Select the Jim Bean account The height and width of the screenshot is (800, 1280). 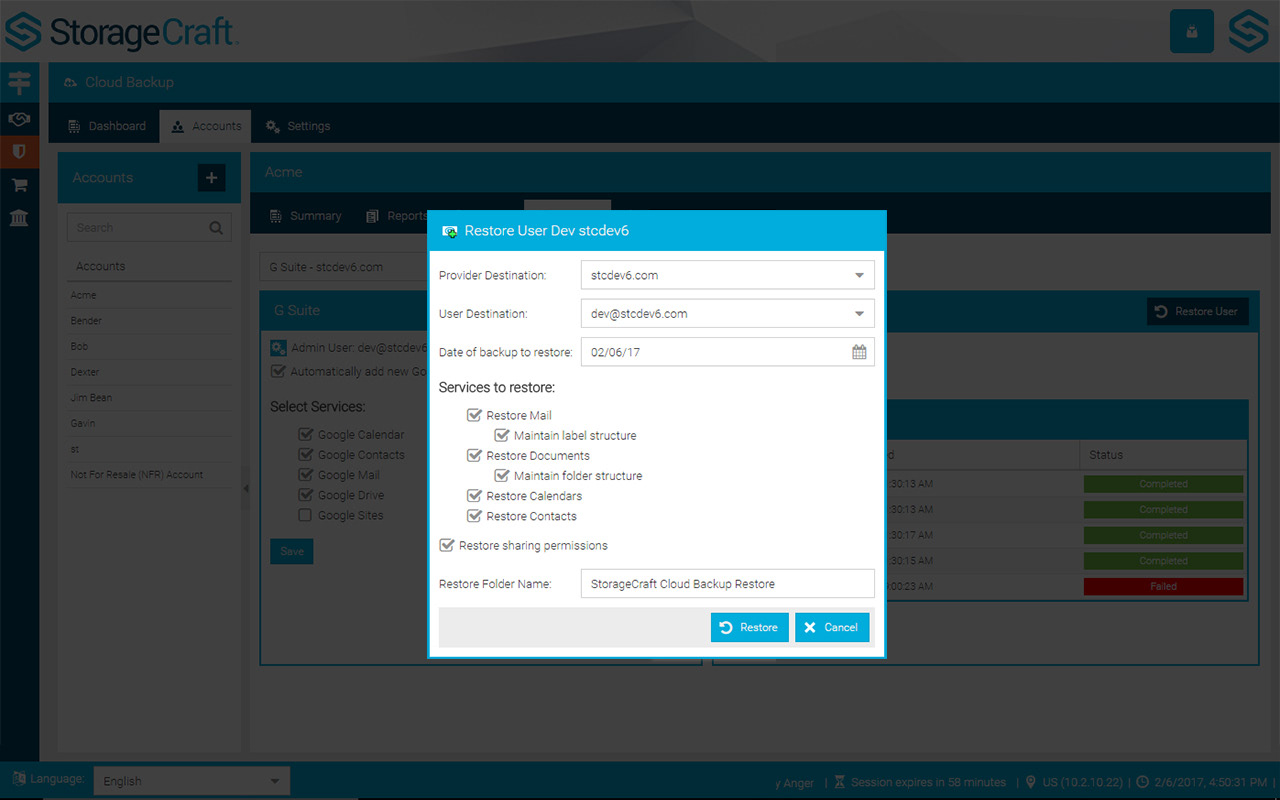(x=149, y=398)
